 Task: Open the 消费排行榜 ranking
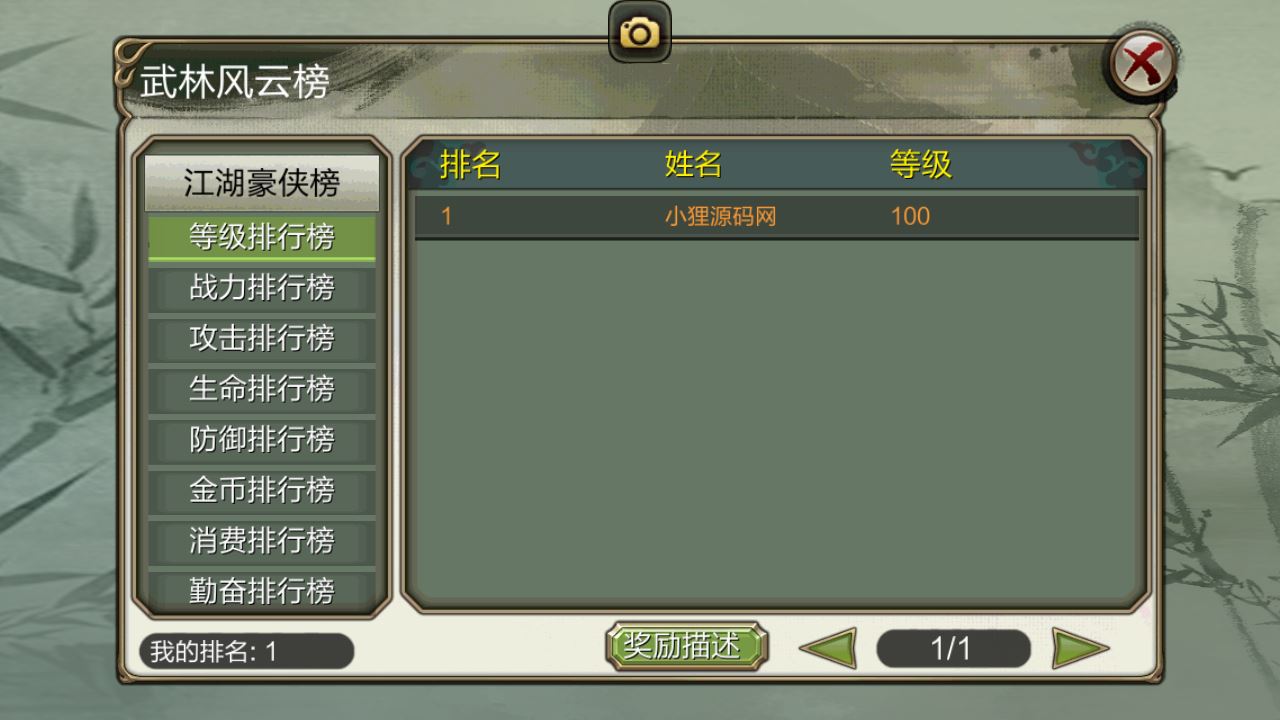[x=262, y=541]
